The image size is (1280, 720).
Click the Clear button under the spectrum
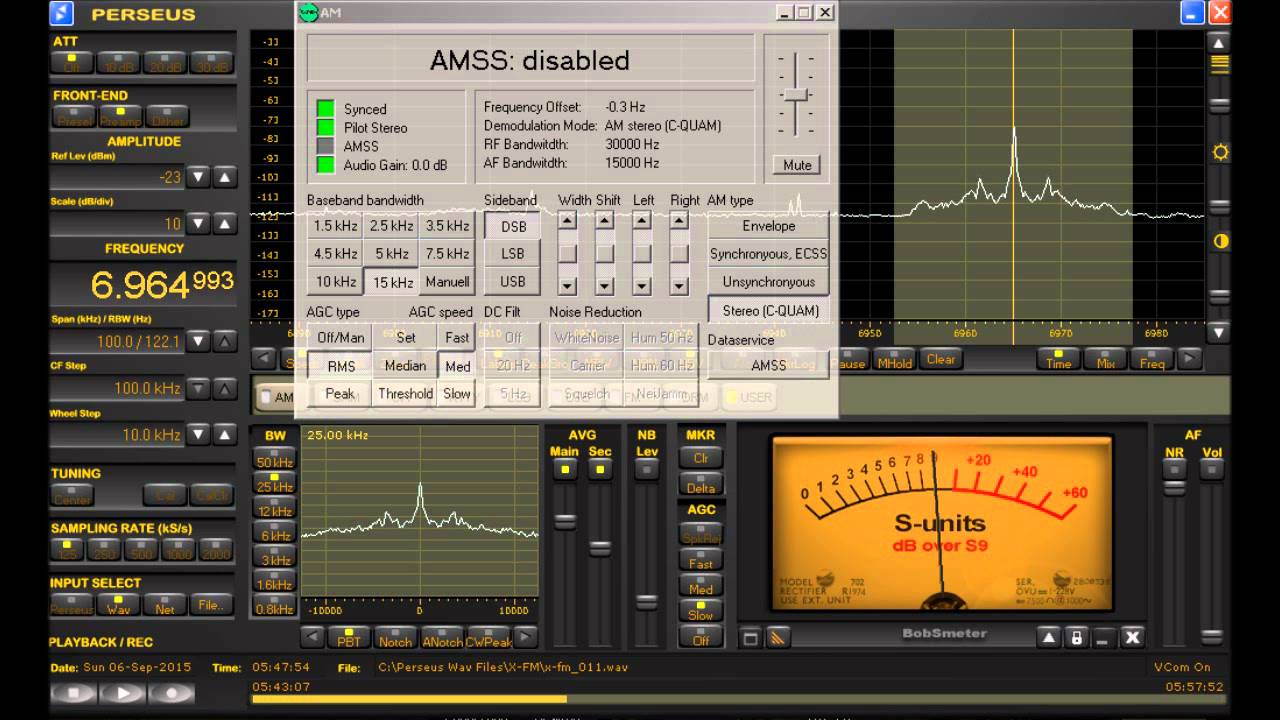[940, 359]
